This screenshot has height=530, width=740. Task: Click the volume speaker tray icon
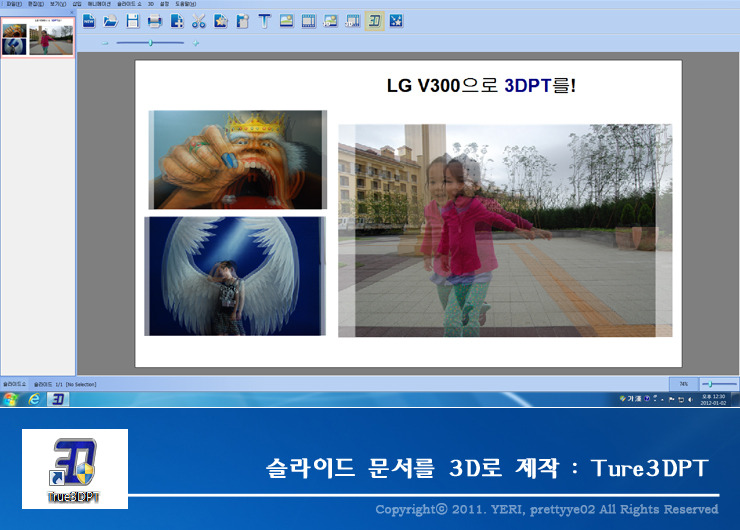pyautogui.click(x=690, y=399)
